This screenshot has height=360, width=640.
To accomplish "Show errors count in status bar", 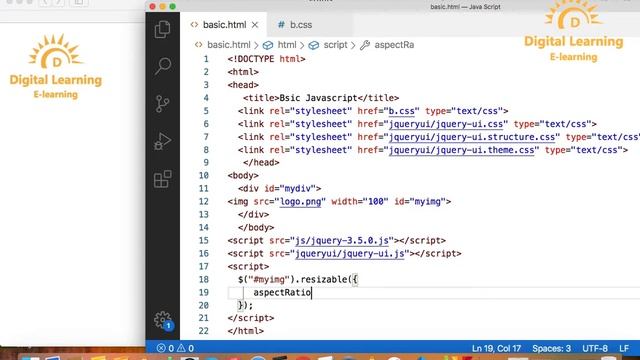I will (x=165, y=348).
